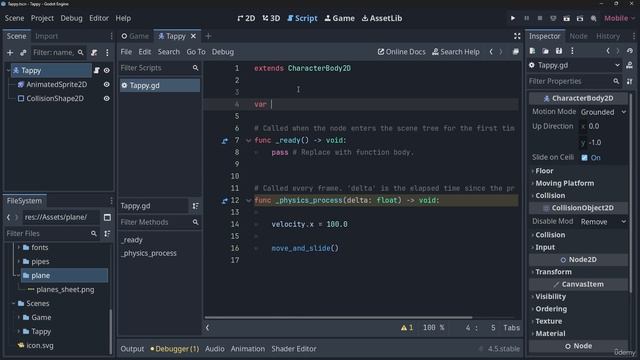Pause the running project

pyautogui.click(x=527, y=18)
